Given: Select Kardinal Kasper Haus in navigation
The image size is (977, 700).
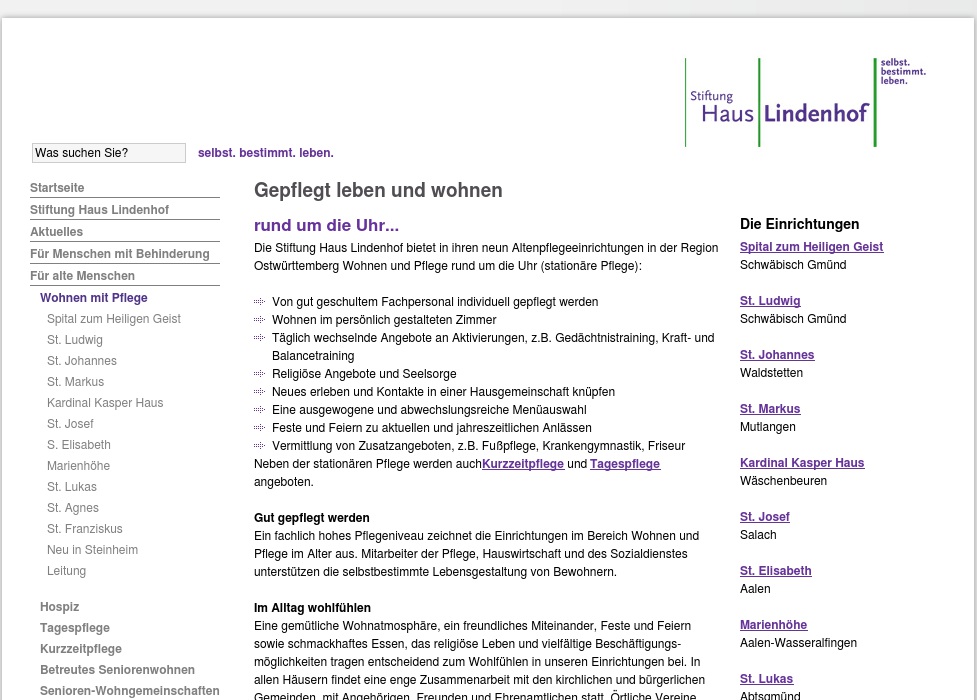Looking at the screenshot, I should (x=105, y=402).
